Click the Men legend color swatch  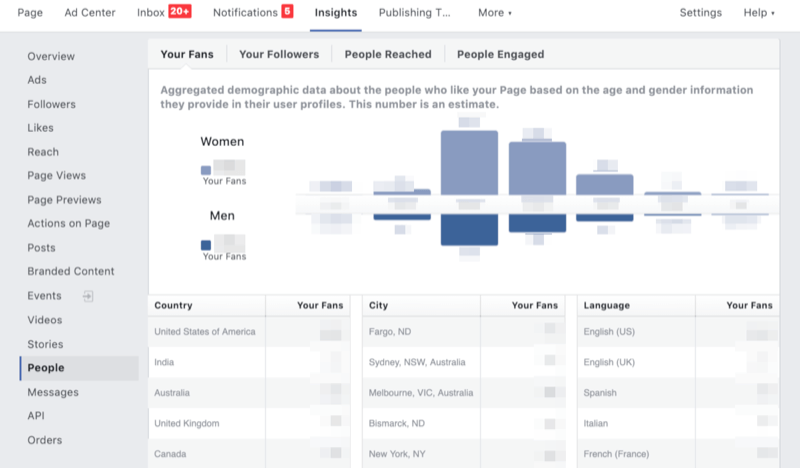(206, 244)
